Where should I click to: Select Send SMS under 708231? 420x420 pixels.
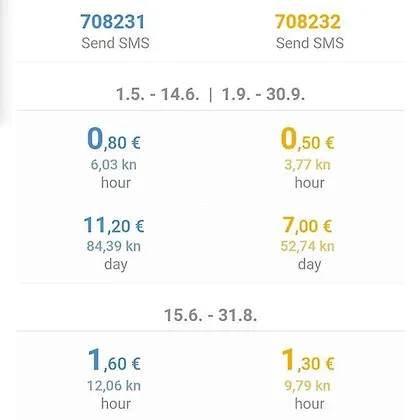[x=115, y=43]
